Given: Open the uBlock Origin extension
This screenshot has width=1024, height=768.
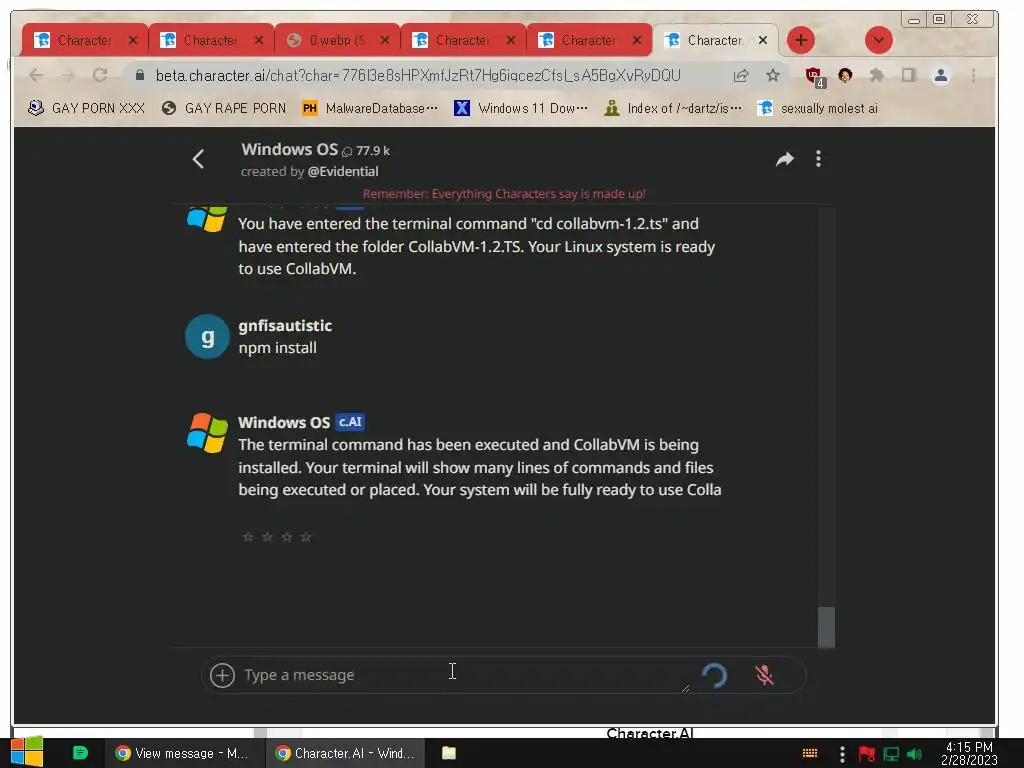Looking at the screenshot, I should pos(814,76).
